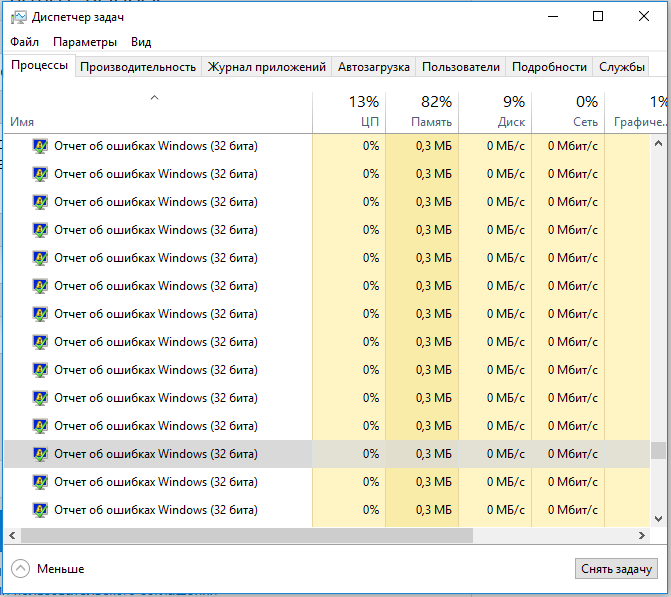Click the highlighted row's Windows error report icon

[40, 454]
